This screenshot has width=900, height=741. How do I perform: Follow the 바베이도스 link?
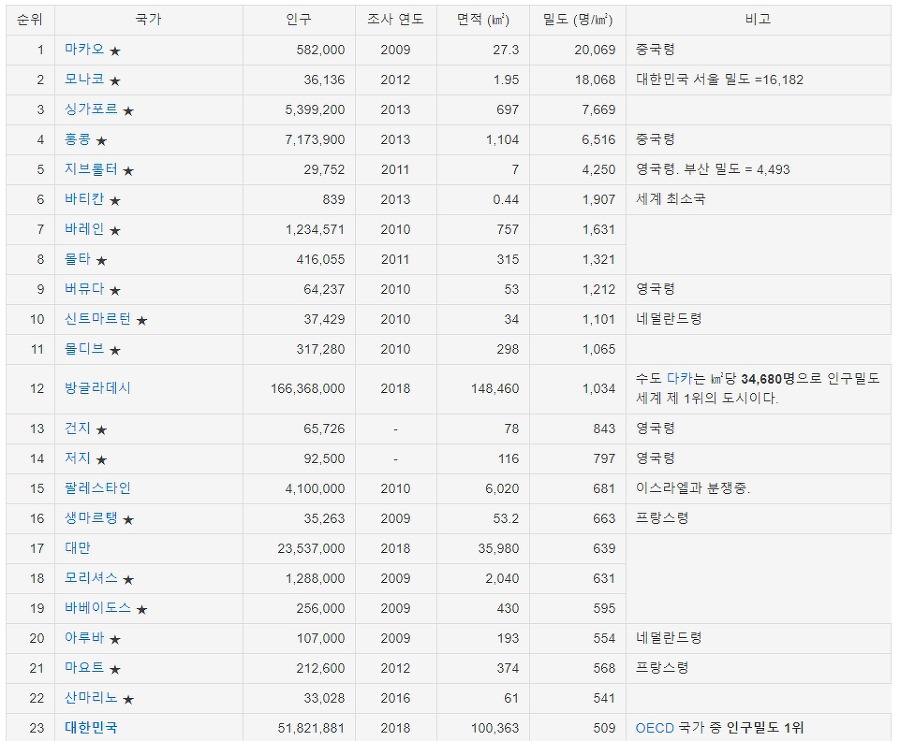coord(98,608)
